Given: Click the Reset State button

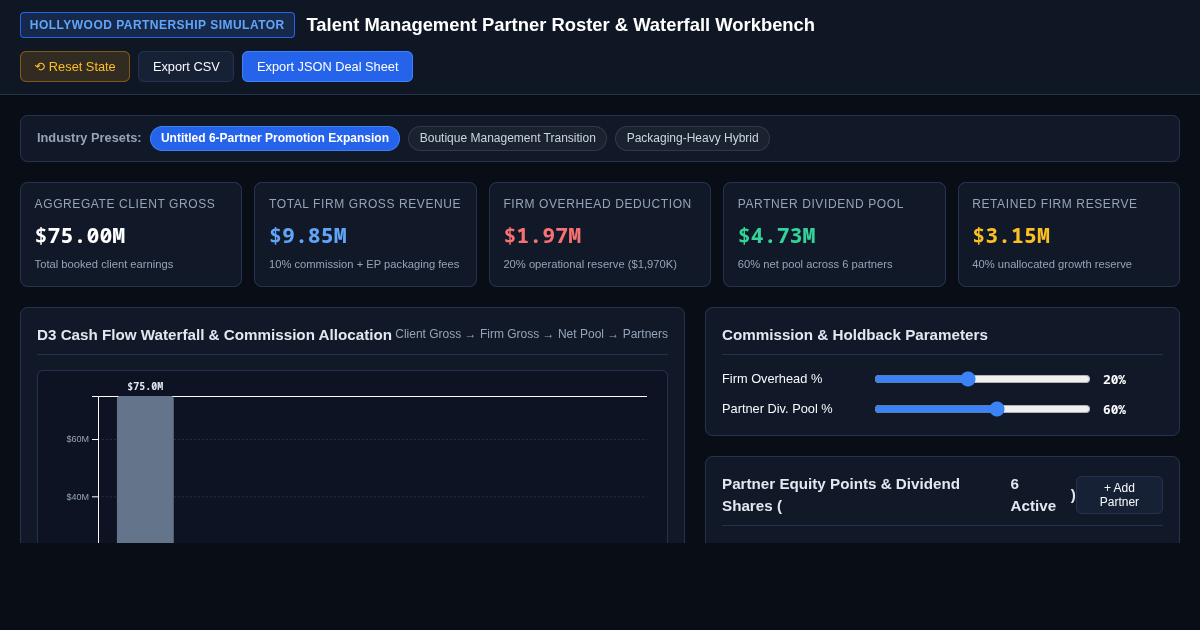Looking at the screenshot, I should click(x=75, y=67).
